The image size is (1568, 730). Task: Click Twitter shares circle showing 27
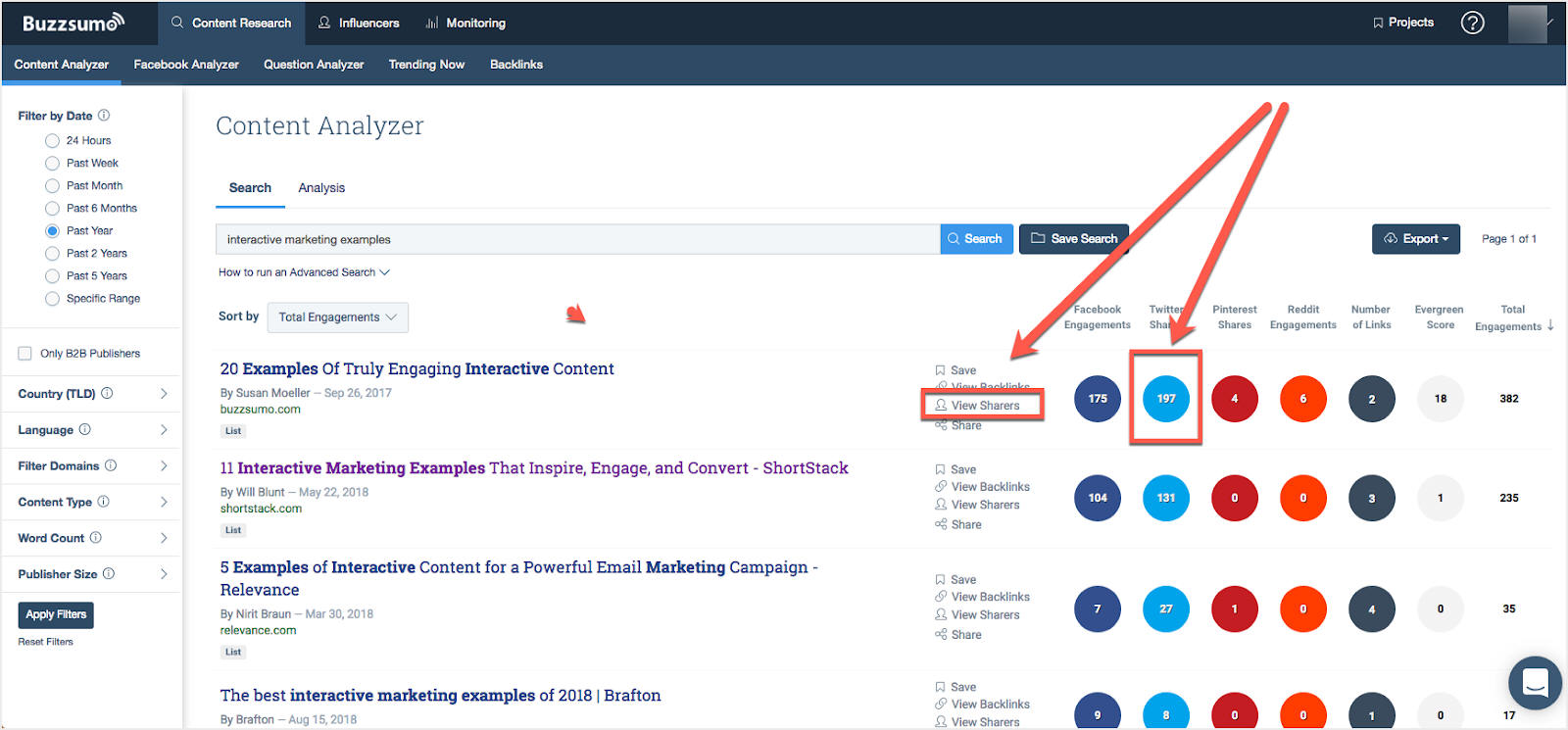1166,608
